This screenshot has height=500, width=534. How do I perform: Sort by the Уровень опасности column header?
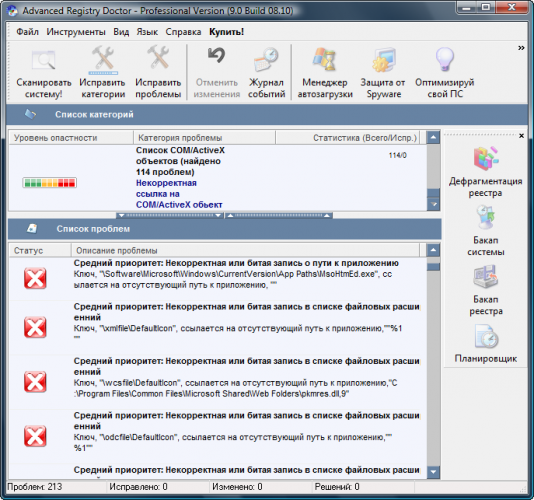pyautogui.click(x=71, y=138)
